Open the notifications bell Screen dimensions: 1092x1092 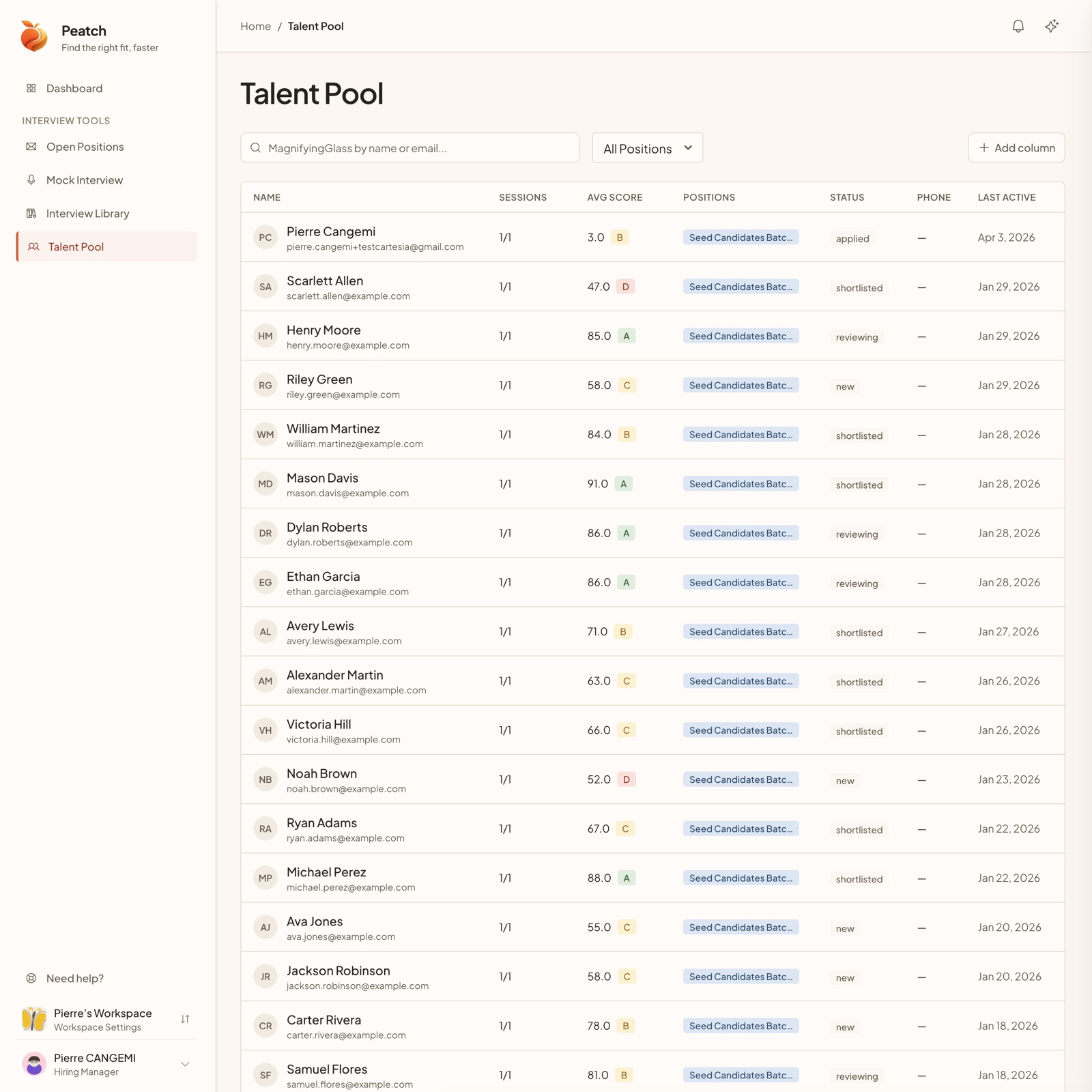[x=1018, y=26]
